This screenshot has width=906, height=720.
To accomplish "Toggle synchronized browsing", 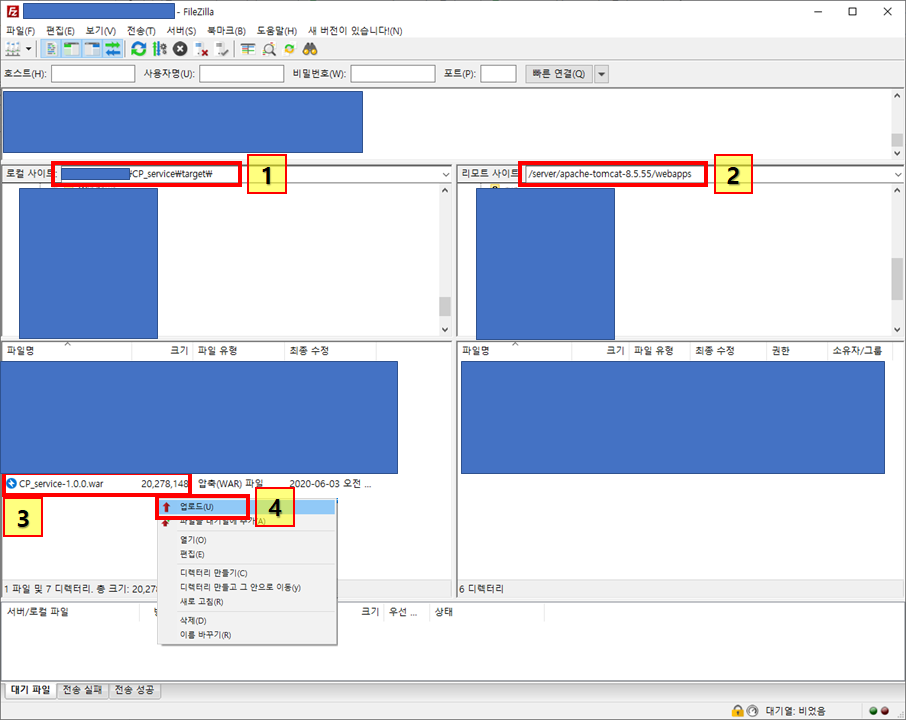I will (289, 49).
